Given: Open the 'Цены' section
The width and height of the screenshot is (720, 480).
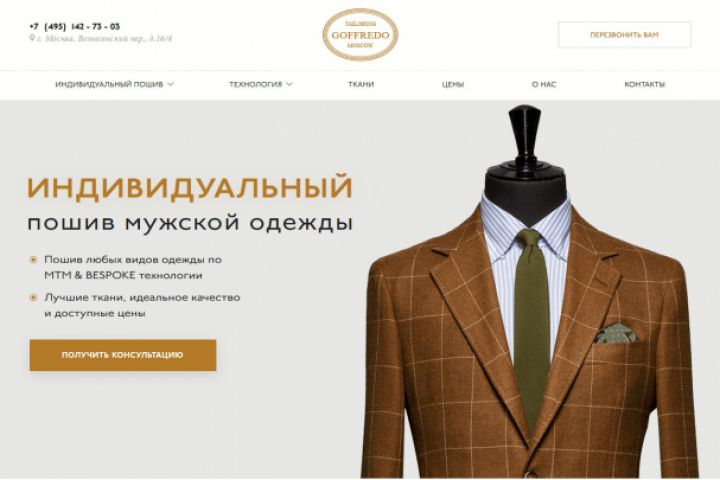Looking at the screenshot, I should tap(453, 84).
